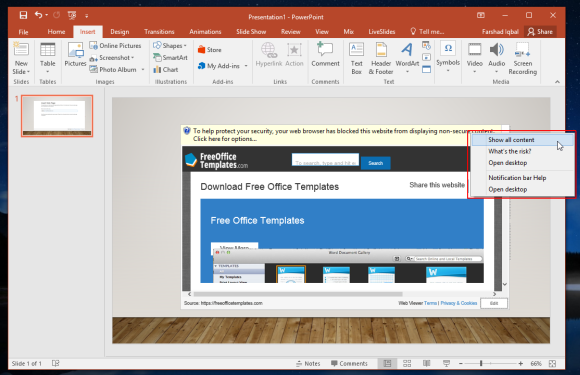Switch to Normal view in status bar
Image resolution: width=580 pixels, height=375 pixels.
(387, 364)
